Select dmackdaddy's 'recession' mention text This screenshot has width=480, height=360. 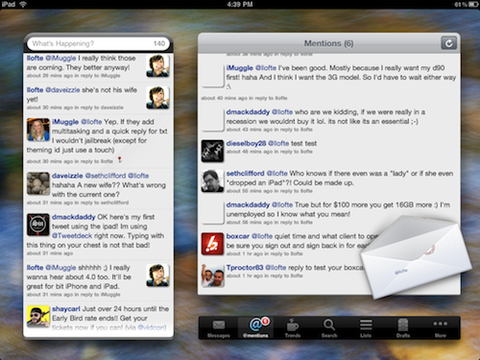pos(326,117)
